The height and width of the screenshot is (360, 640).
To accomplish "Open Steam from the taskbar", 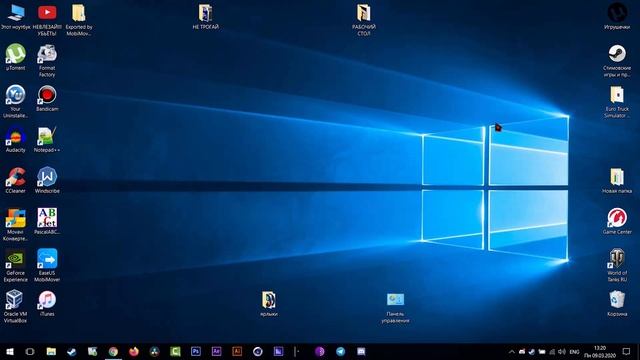I will (72, 351).
